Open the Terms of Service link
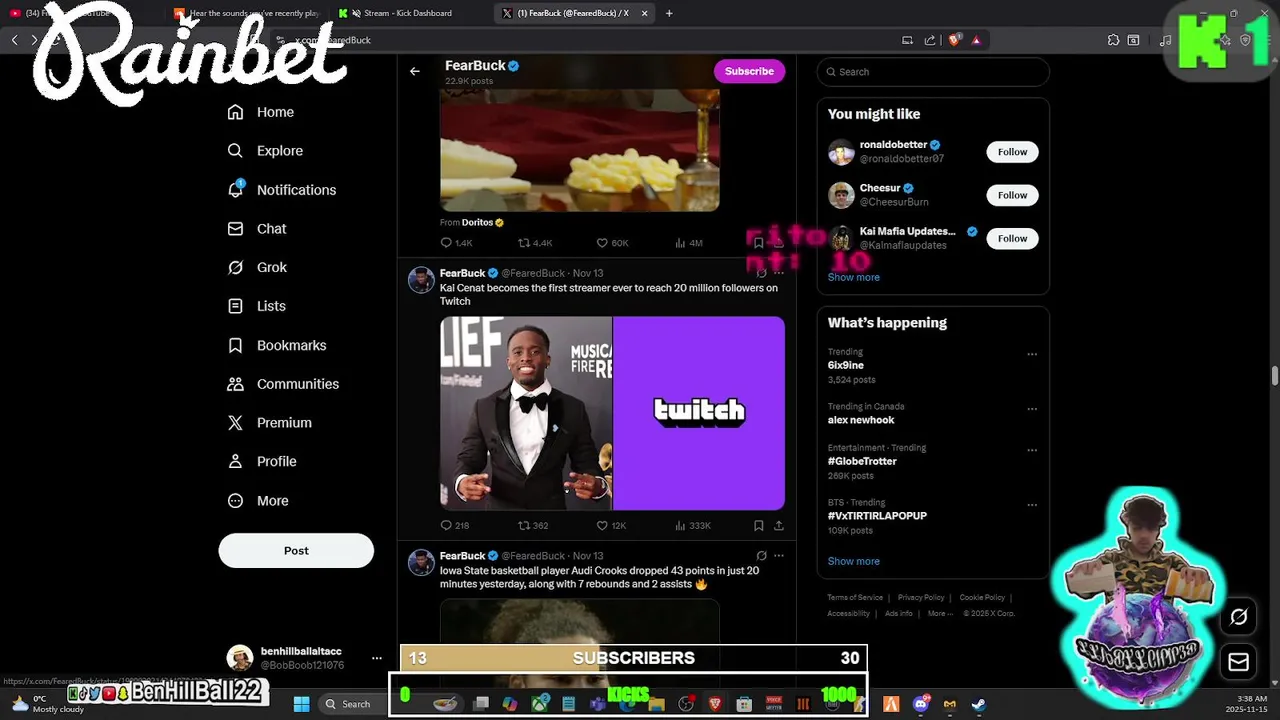This screenshot has height=720, width=1280. point(855,598)
